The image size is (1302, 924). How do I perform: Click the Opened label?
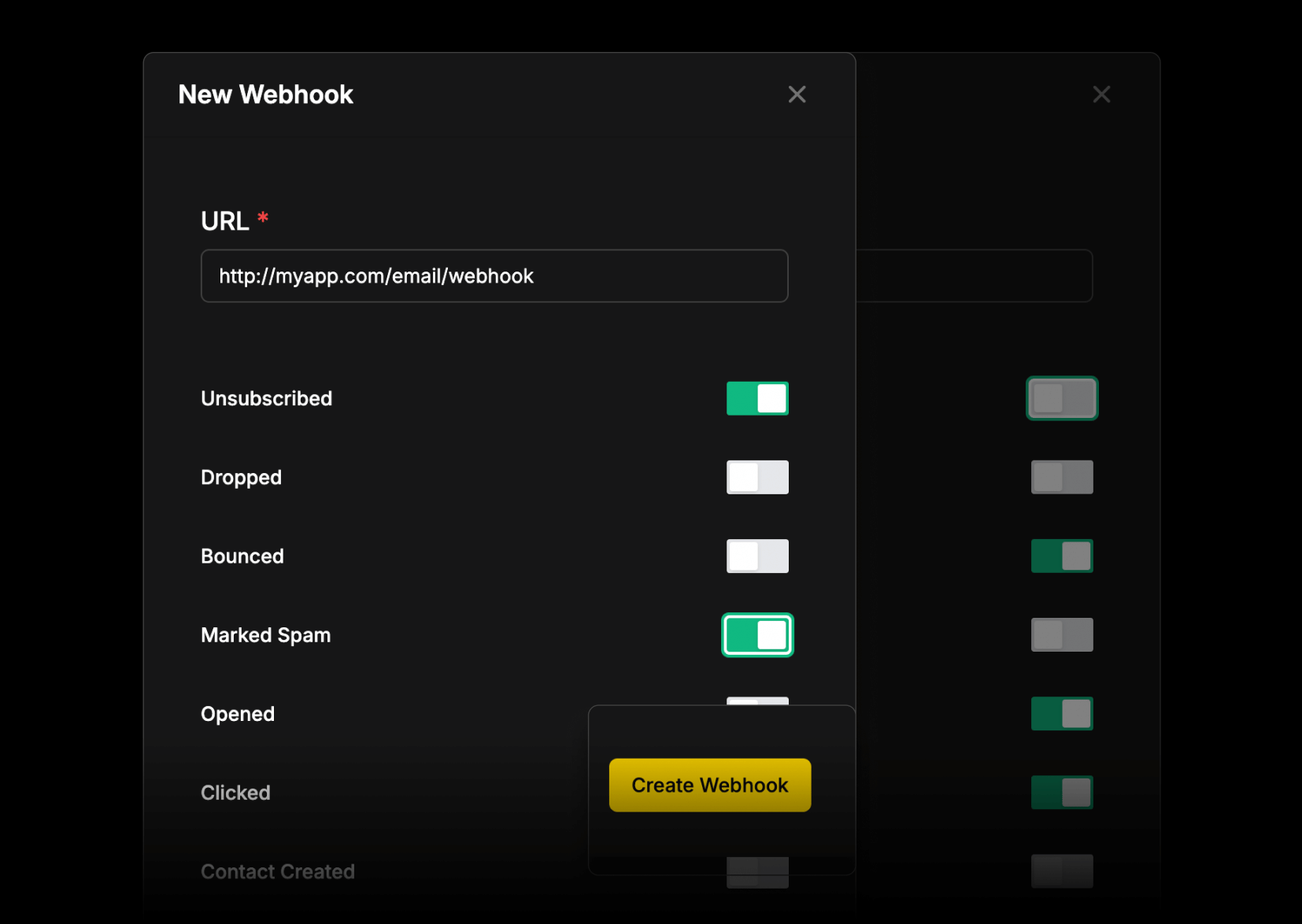pyautogui.click(x=238, y=714)
